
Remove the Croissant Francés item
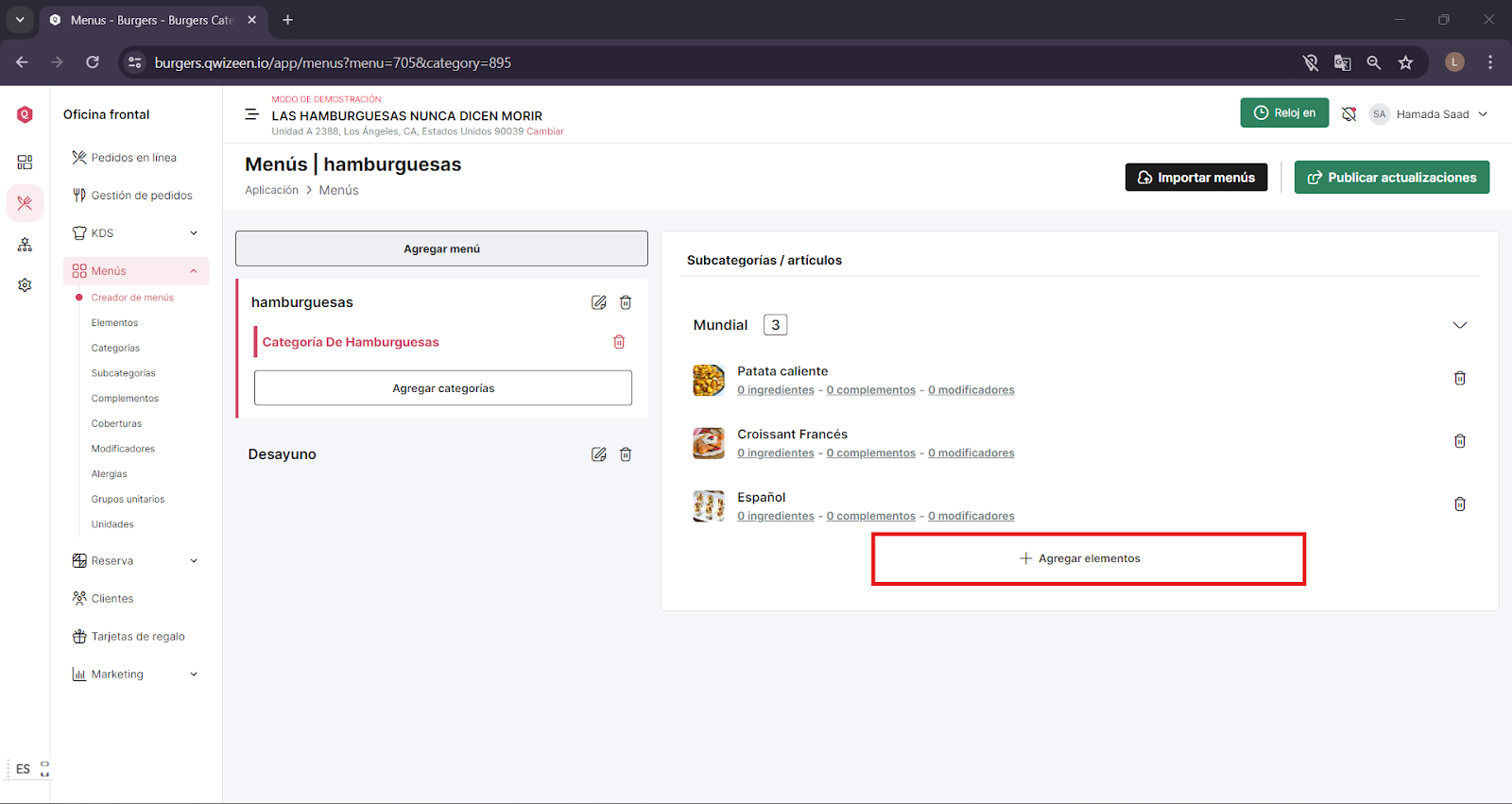1460,441
